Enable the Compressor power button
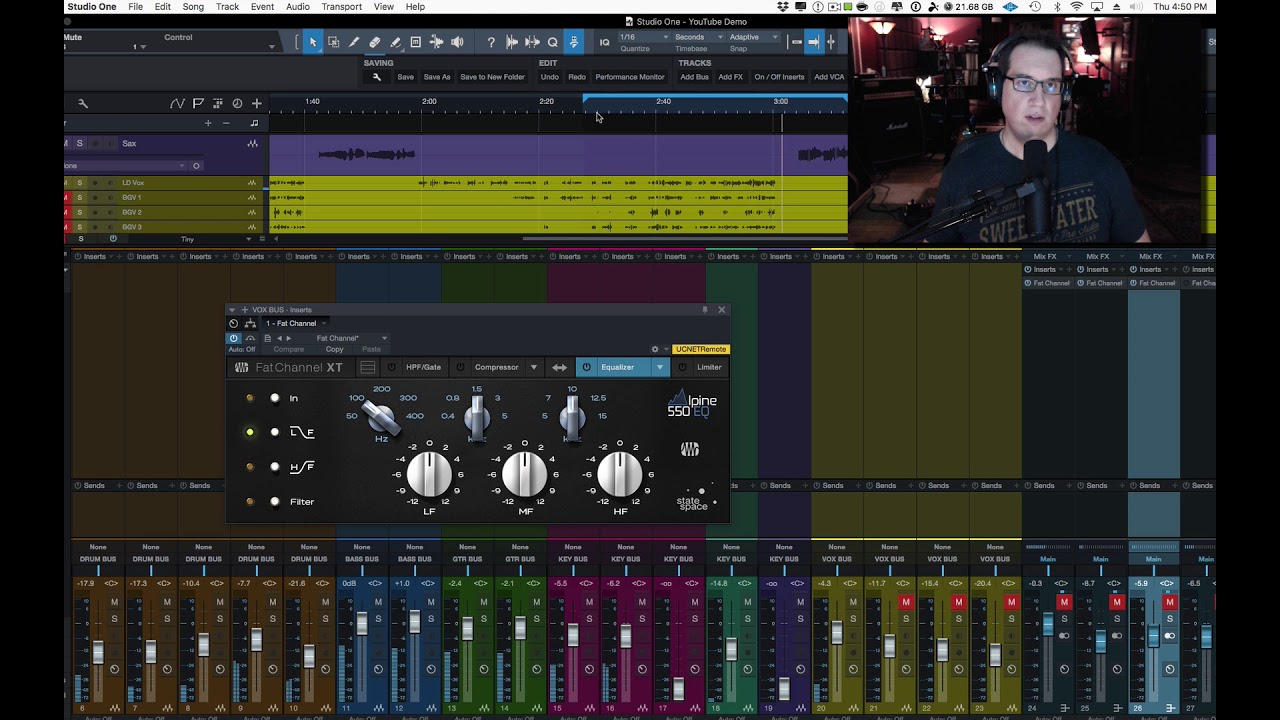Viewport: 1280px width, 720px height. click(461, 367)
